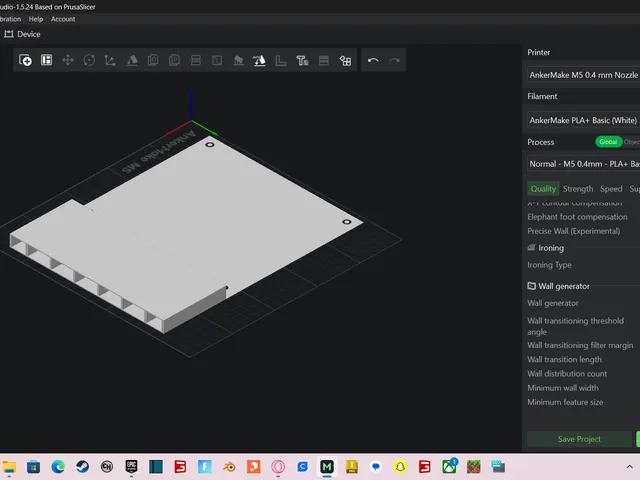Screen dimensions: 640x480
Task: Open Steam from the taskbar
Action: (x=82, y=466)
